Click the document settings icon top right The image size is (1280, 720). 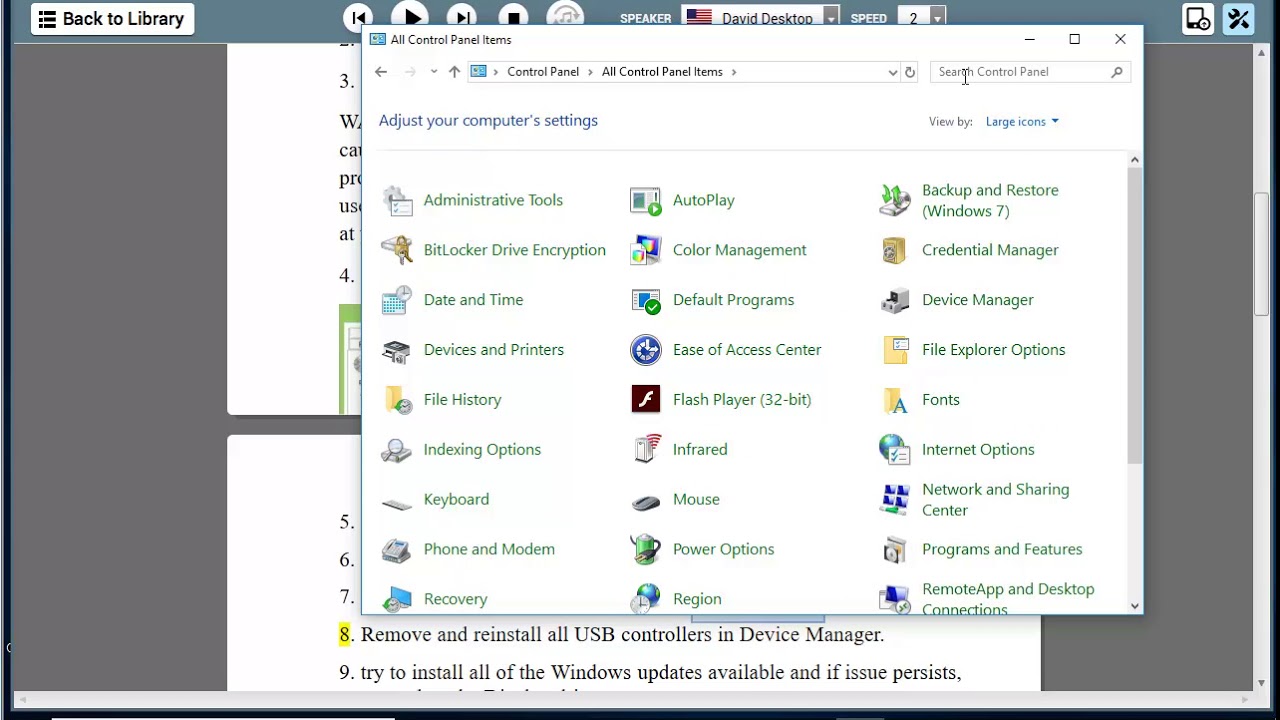tap(1197, 19)
